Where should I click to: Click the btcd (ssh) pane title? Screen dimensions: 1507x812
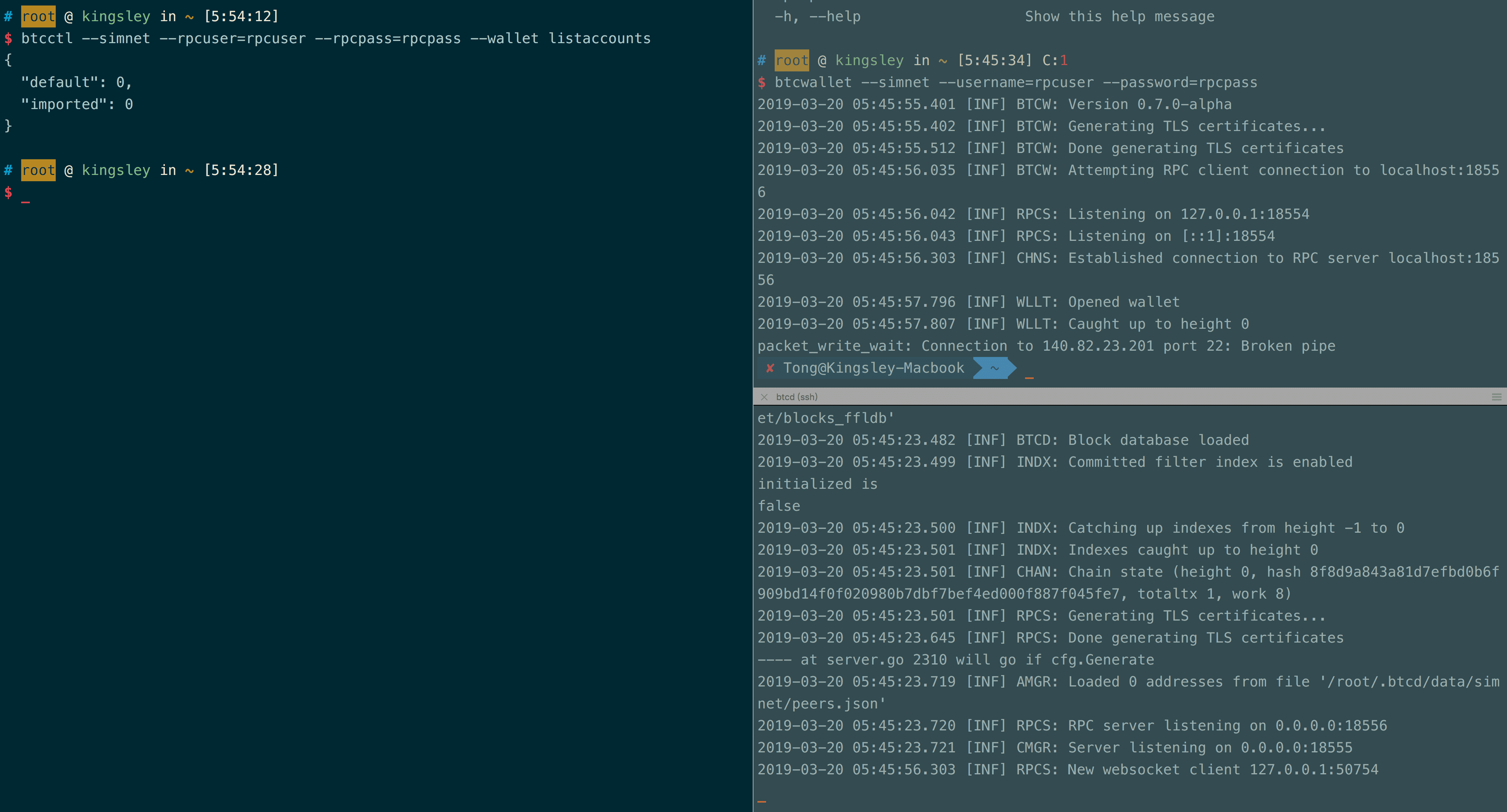click(796, 397)
